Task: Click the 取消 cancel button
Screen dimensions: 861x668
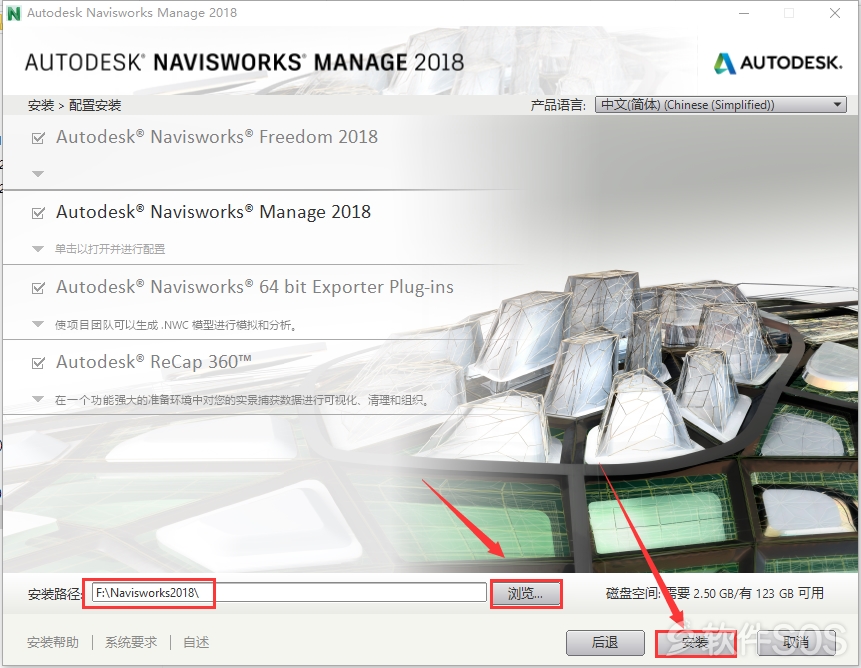Action: click(x=796, y=642)
